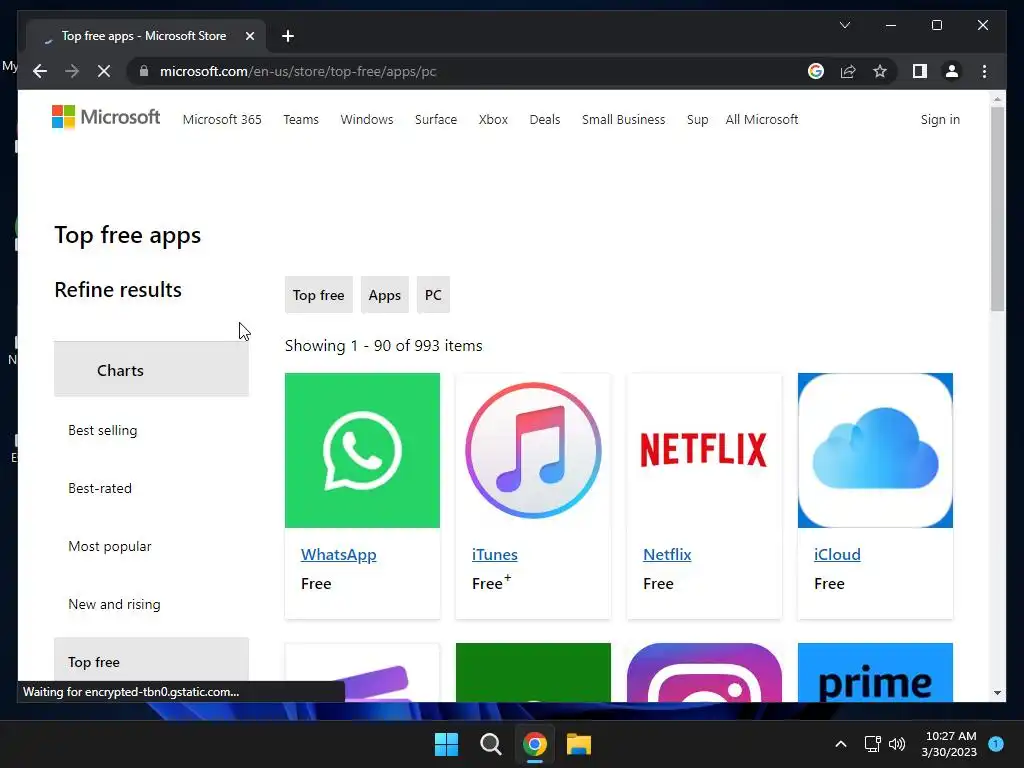Open the notification badge icon

[x=996, y=743]
